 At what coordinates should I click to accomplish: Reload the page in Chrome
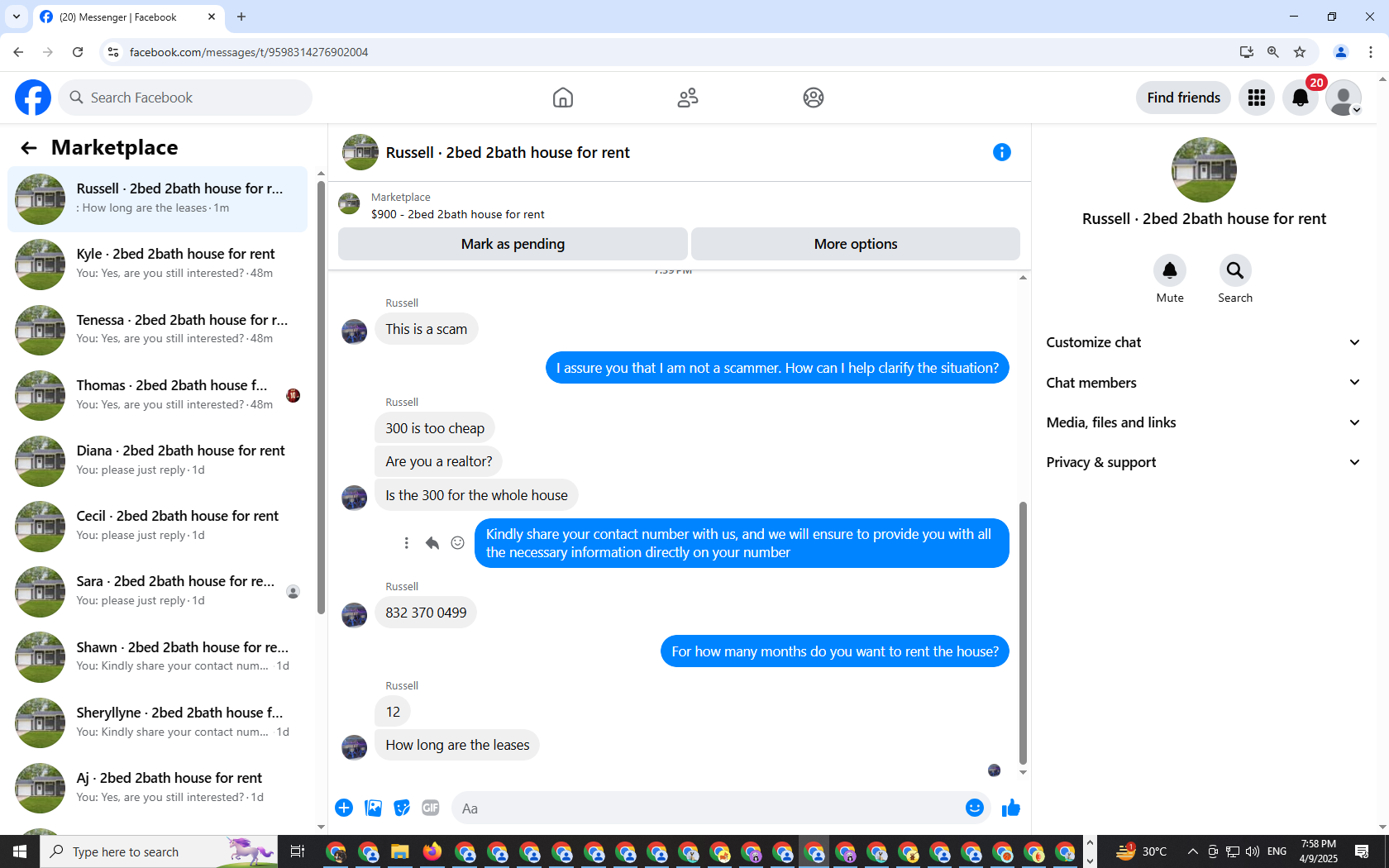78,52
